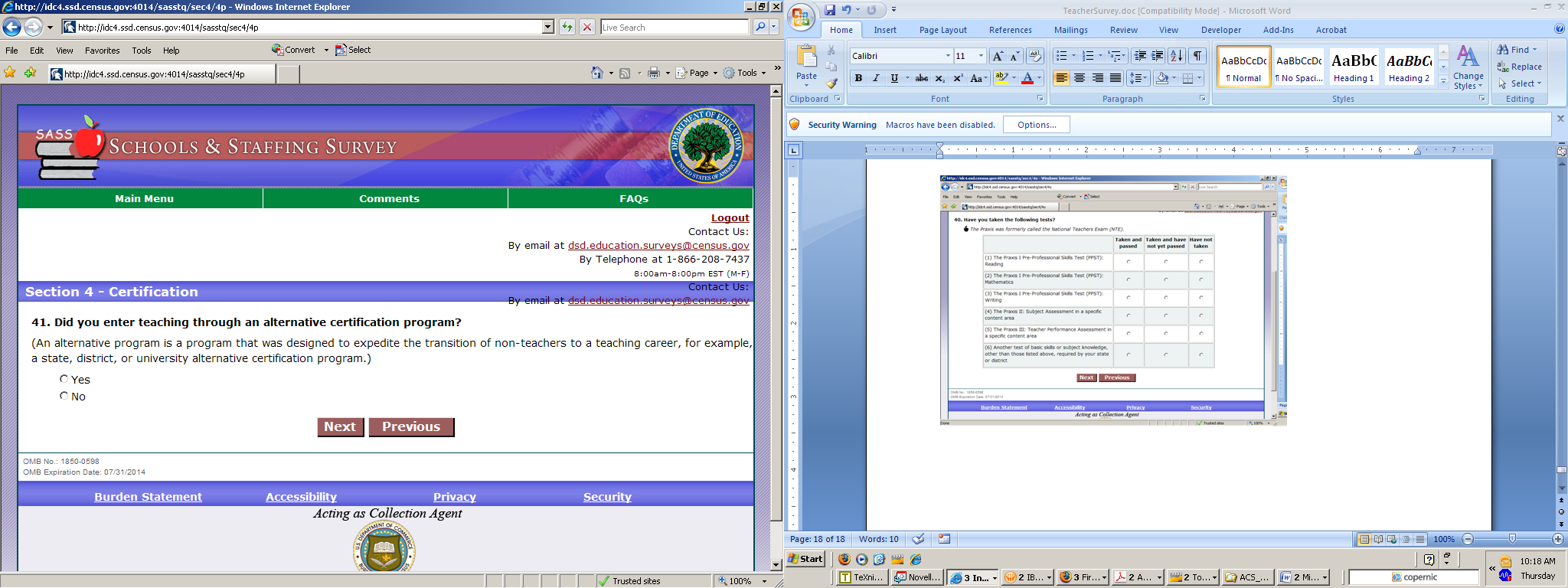The image size is (1568, 588).
Task: Toggle the Show/Hide paragraph marks icon
Action: pyautogui.click(x=1197, y=56)
